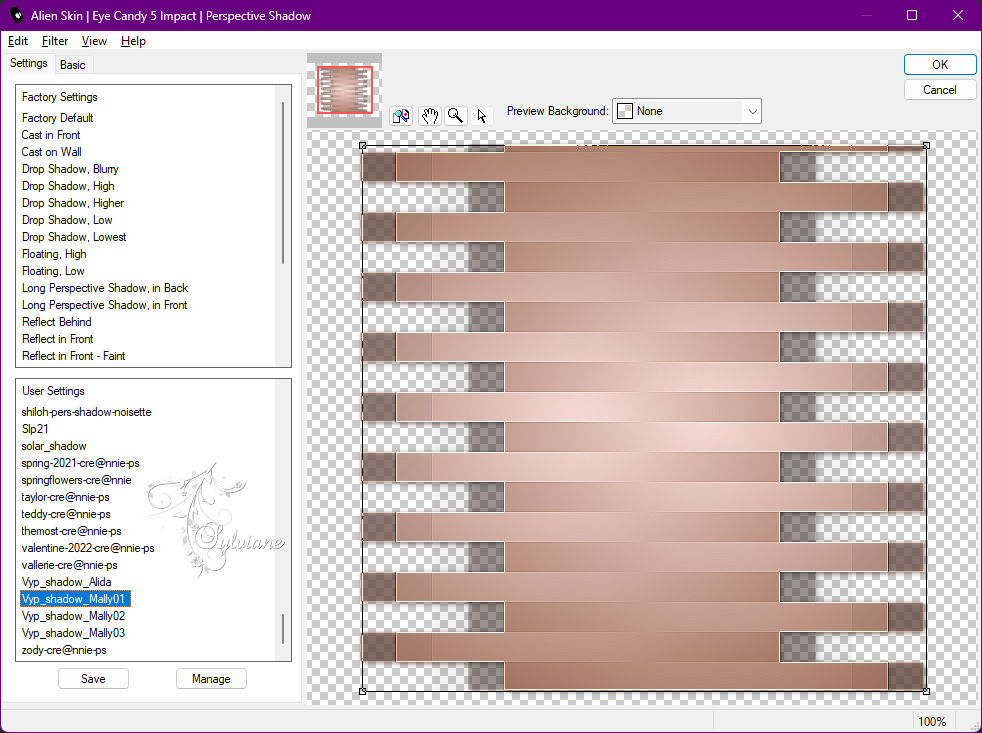Click the Cancel button

(939, 90)
